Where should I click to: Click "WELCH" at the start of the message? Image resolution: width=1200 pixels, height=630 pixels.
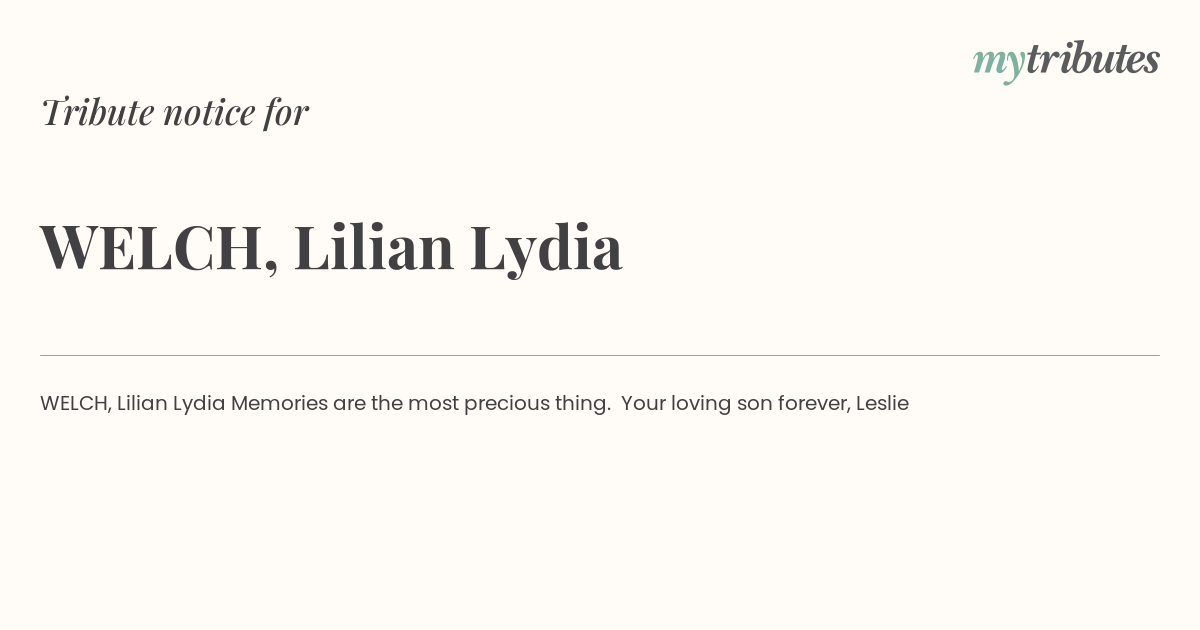pyautogui.click(x=75, y=404)
